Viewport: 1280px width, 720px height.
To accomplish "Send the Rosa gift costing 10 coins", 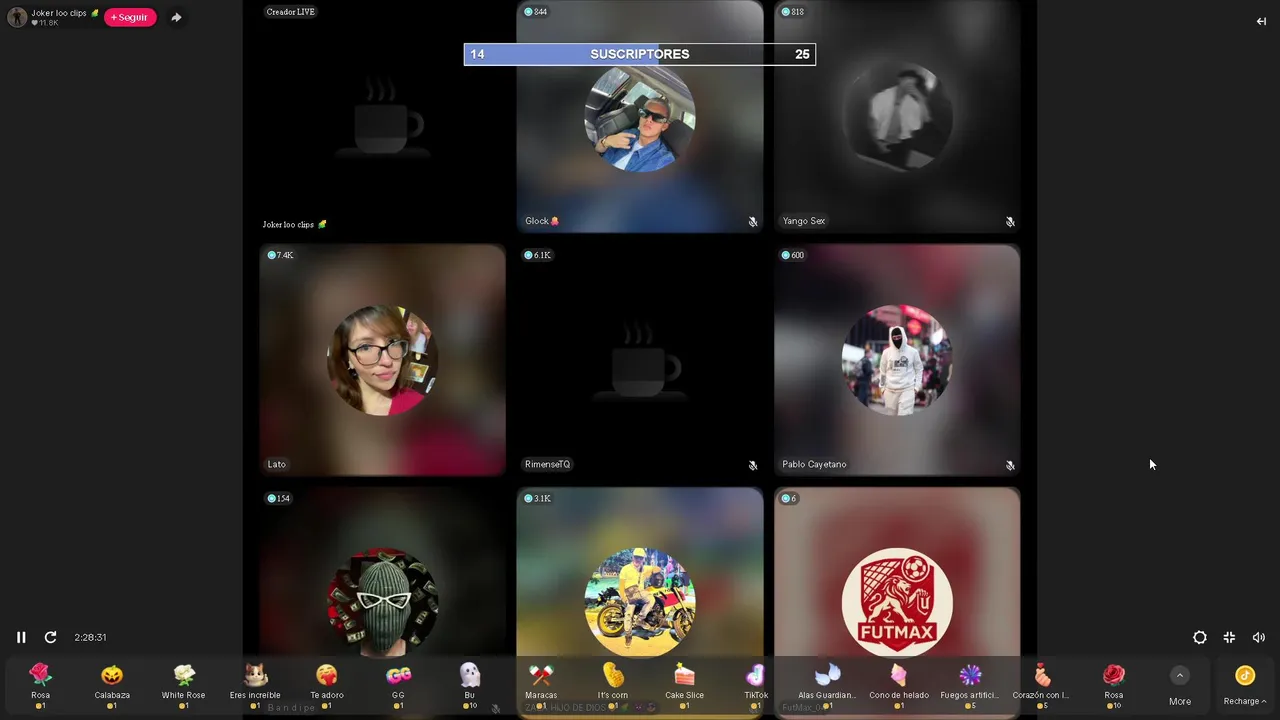I will coord(1114,686).
